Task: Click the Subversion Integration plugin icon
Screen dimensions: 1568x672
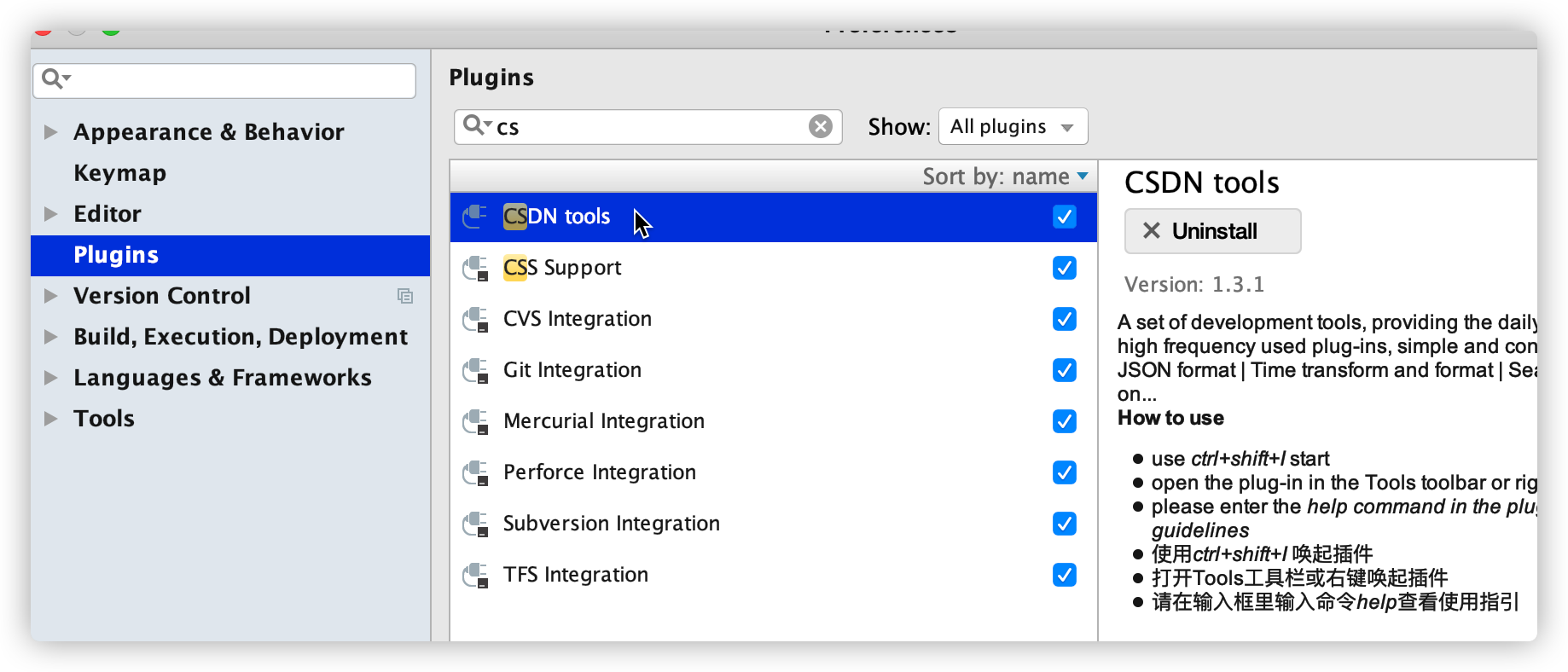Action: [x=475, y=524]
